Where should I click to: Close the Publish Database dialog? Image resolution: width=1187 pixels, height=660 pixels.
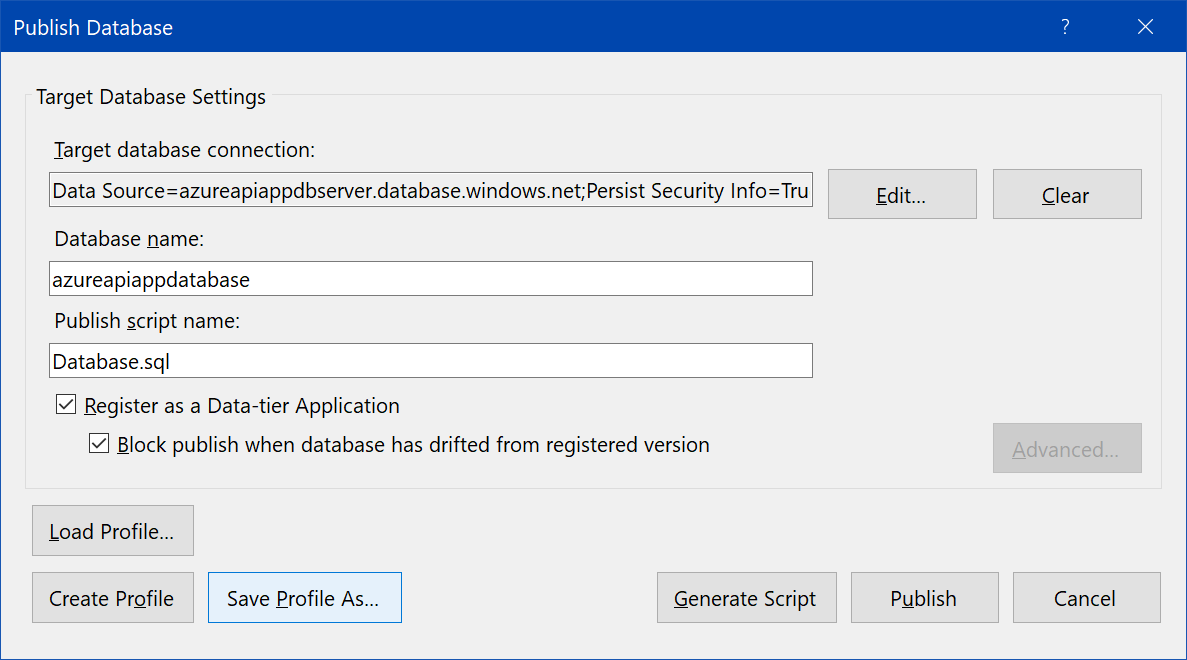click(1146, 27)
